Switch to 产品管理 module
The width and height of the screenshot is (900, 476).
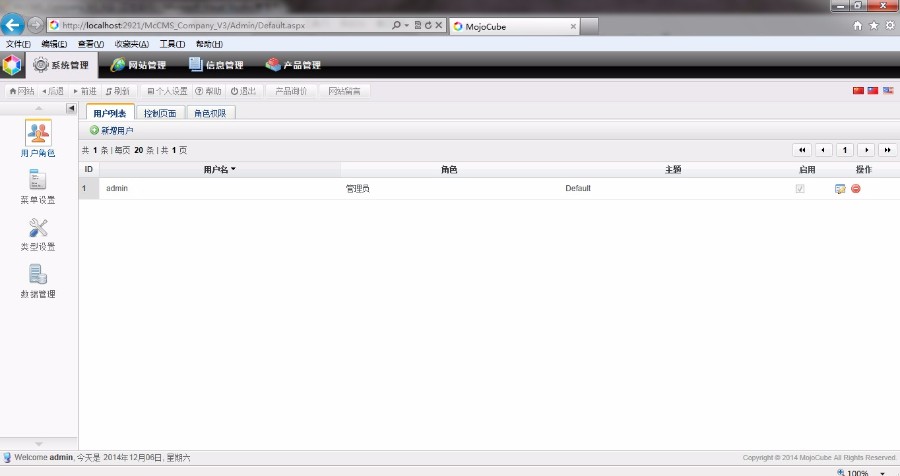[x=293, y=65]
